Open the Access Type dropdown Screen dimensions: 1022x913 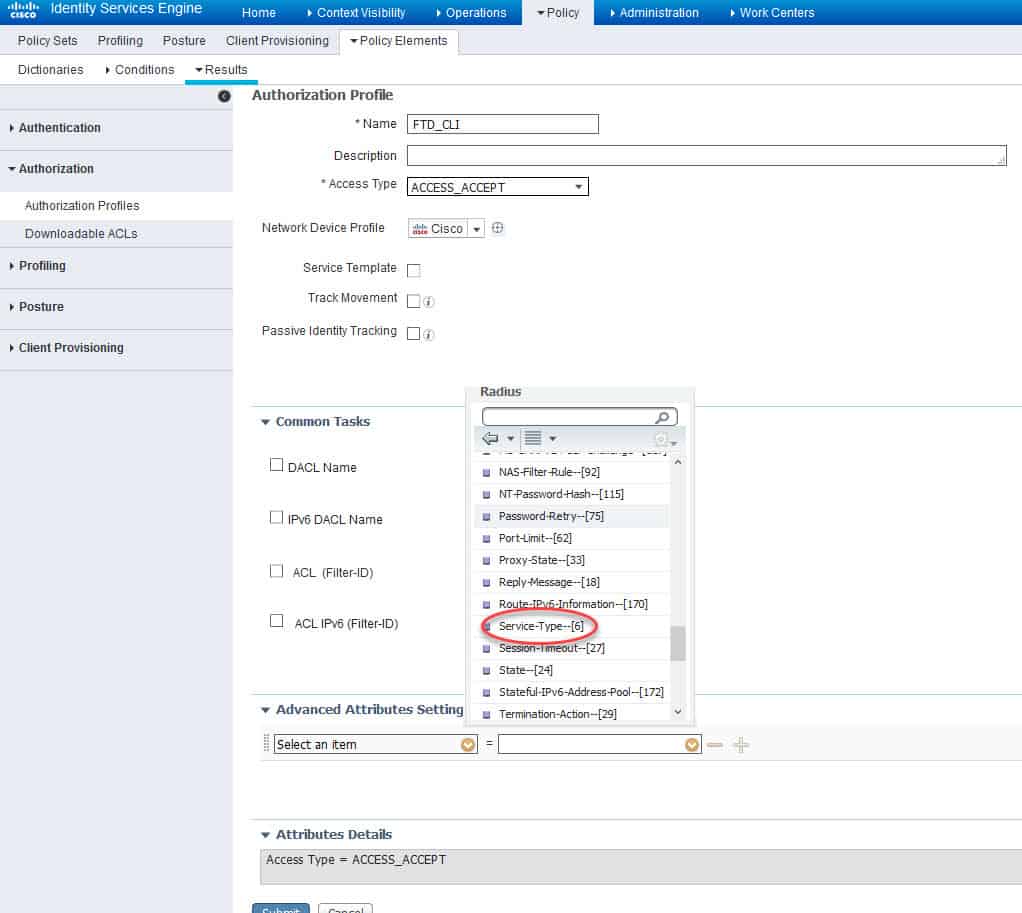(497, 187)
